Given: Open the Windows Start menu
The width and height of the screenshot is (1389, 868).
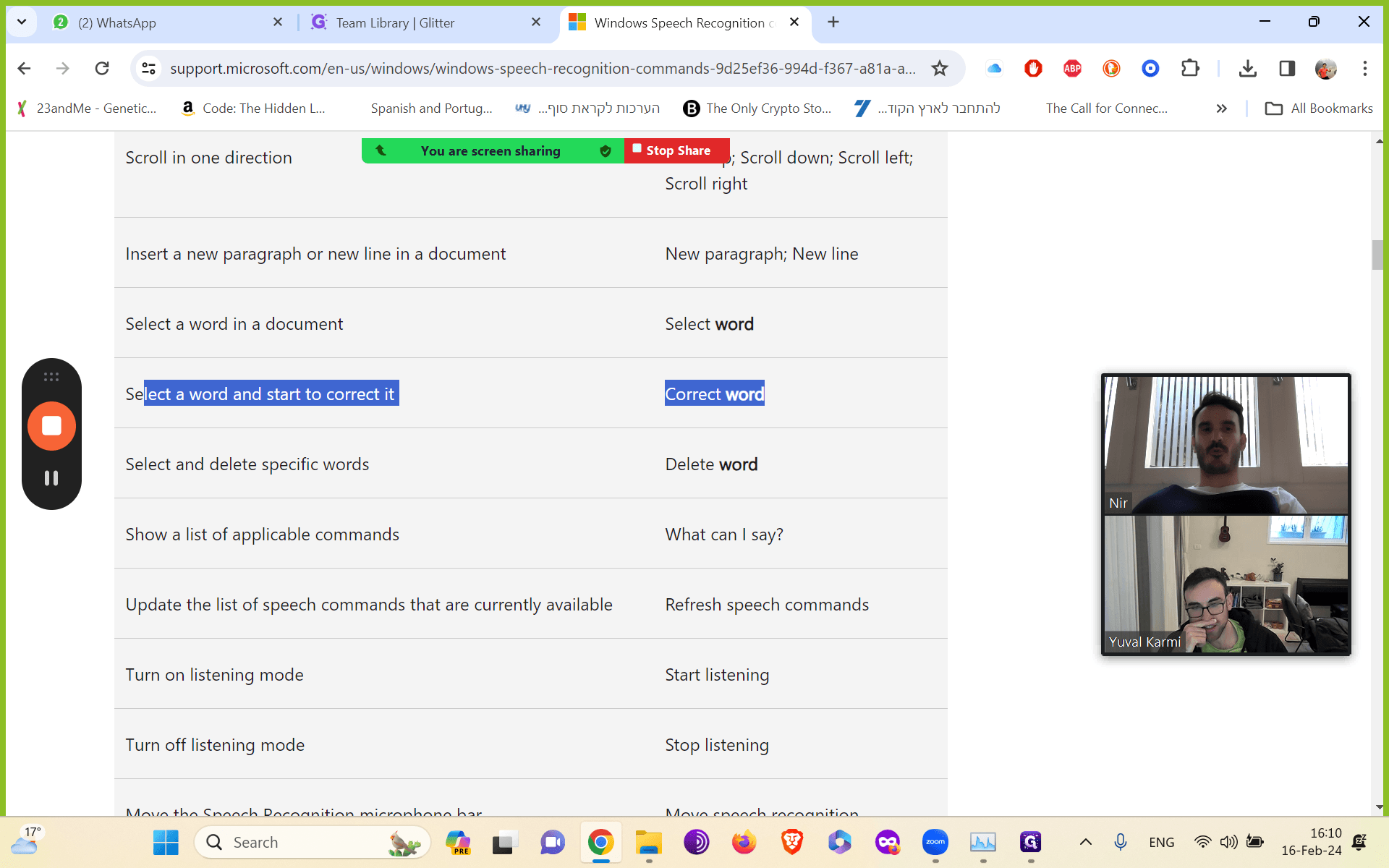Looking at the screenshot, I should click(166, 842).
